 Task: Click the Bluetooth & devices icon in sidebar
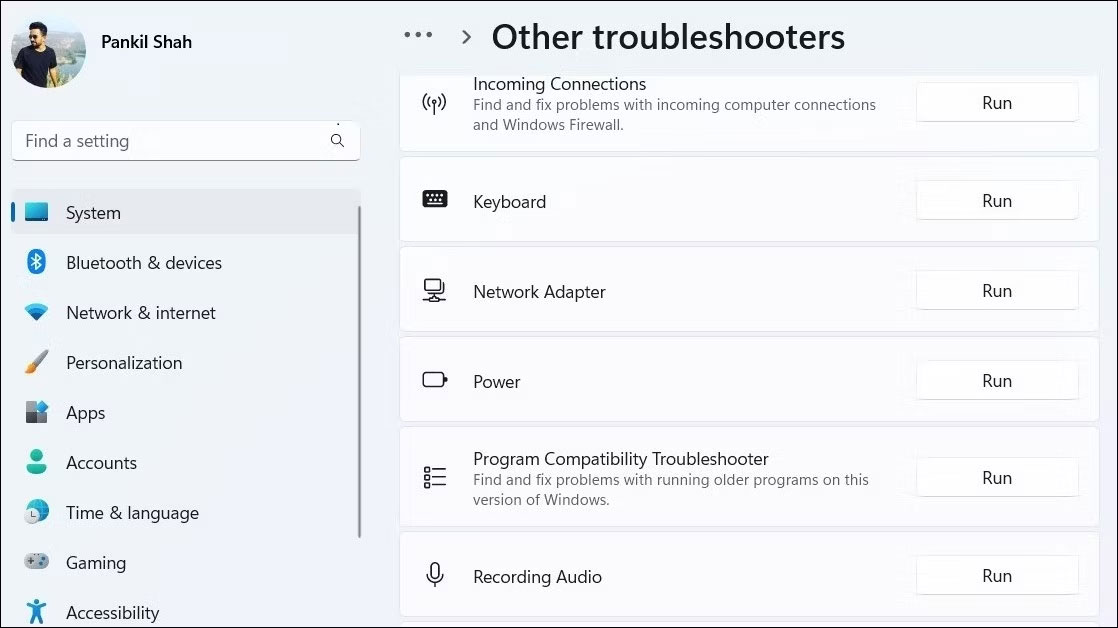(36, 262)
